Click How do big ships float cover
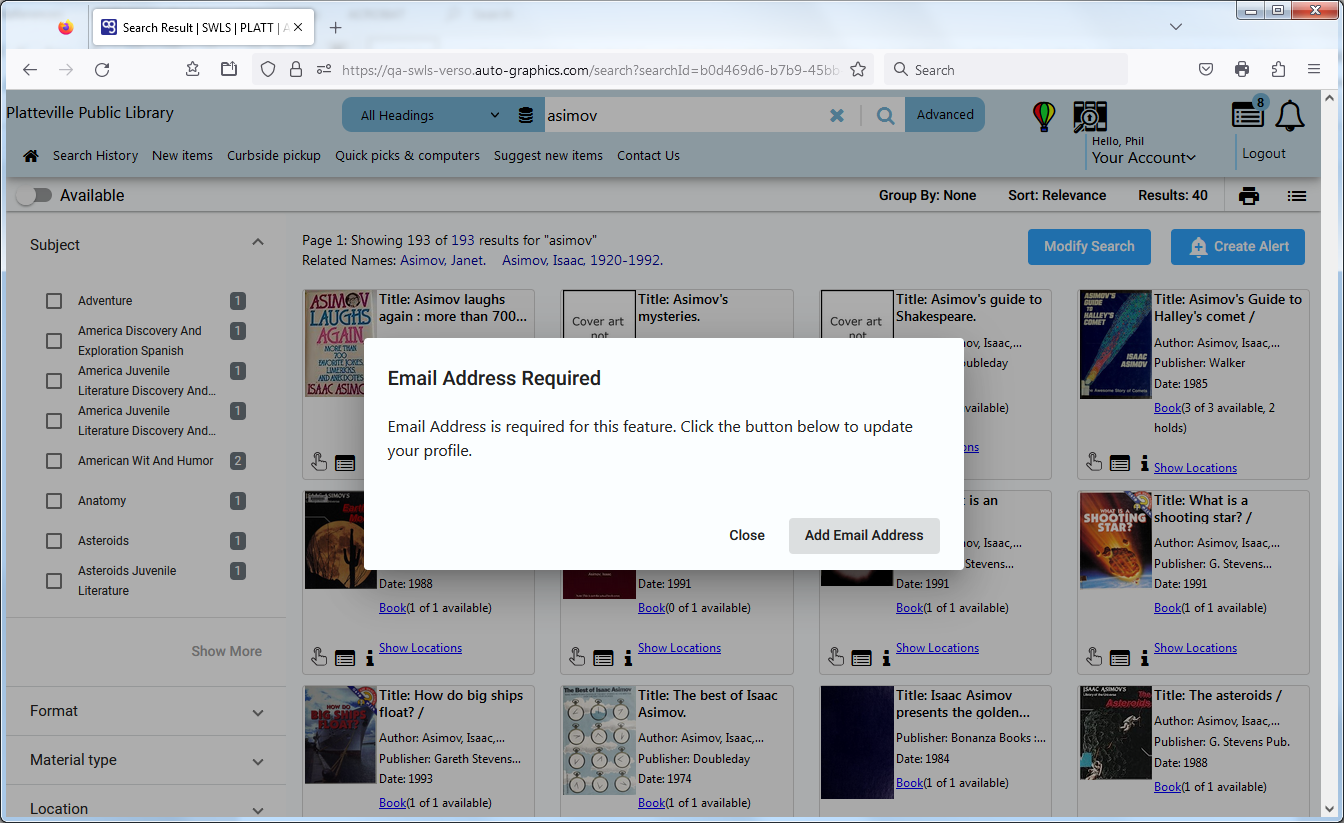The width and height of the screenshot is (1344, 823). click(x=340, y=735)
